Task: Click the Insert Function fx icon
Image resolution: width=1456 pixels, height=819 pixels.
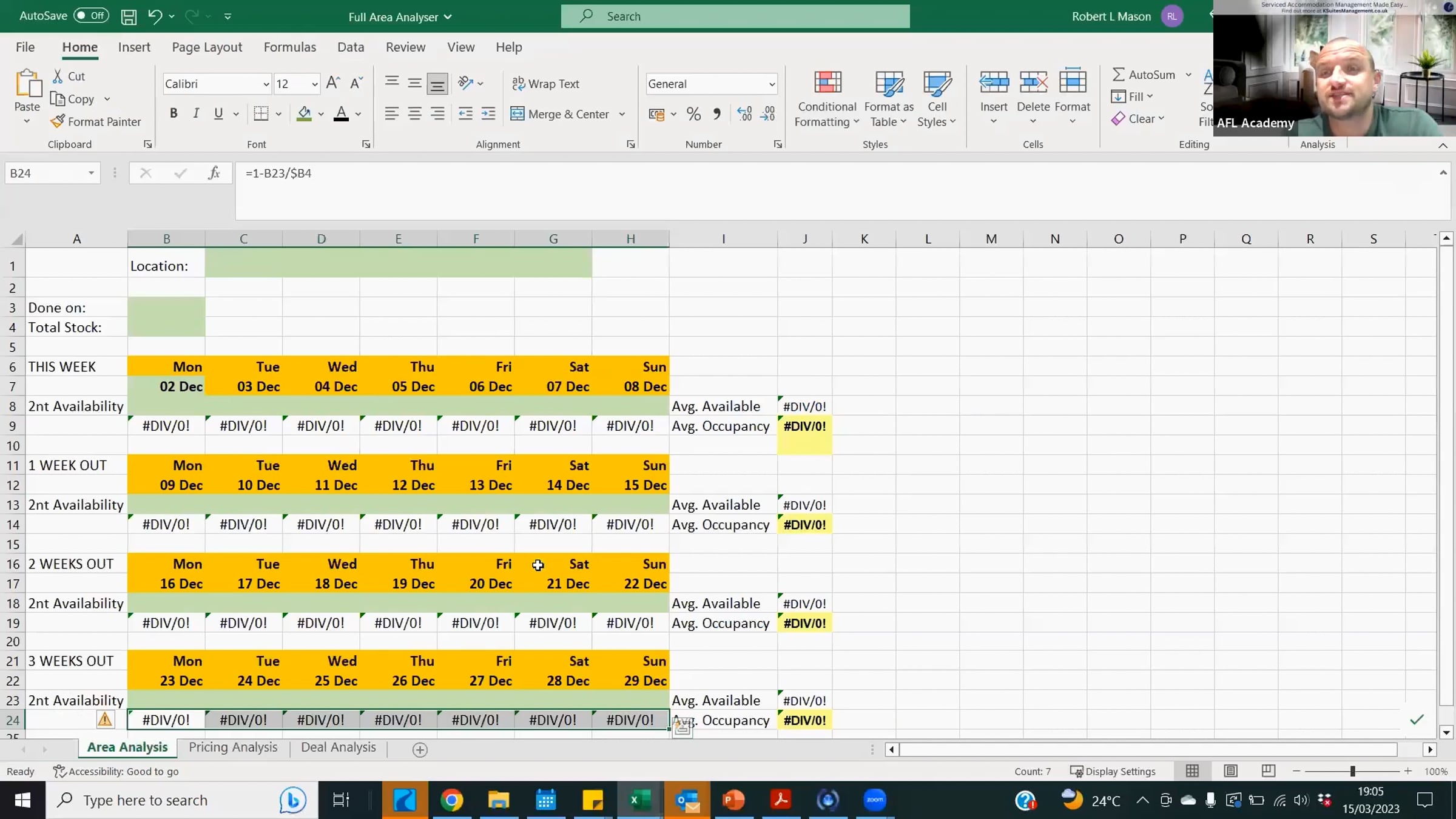Action: [214, 173]
